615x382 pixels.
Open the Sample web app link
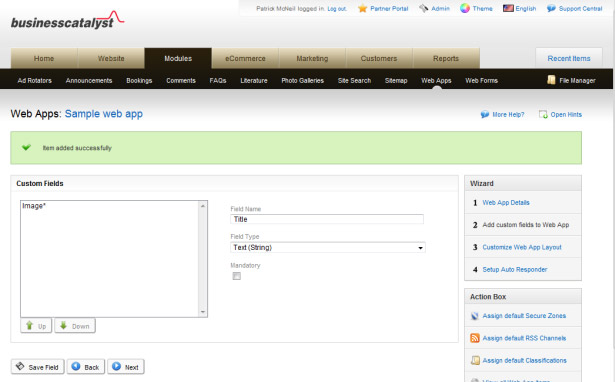104,114
